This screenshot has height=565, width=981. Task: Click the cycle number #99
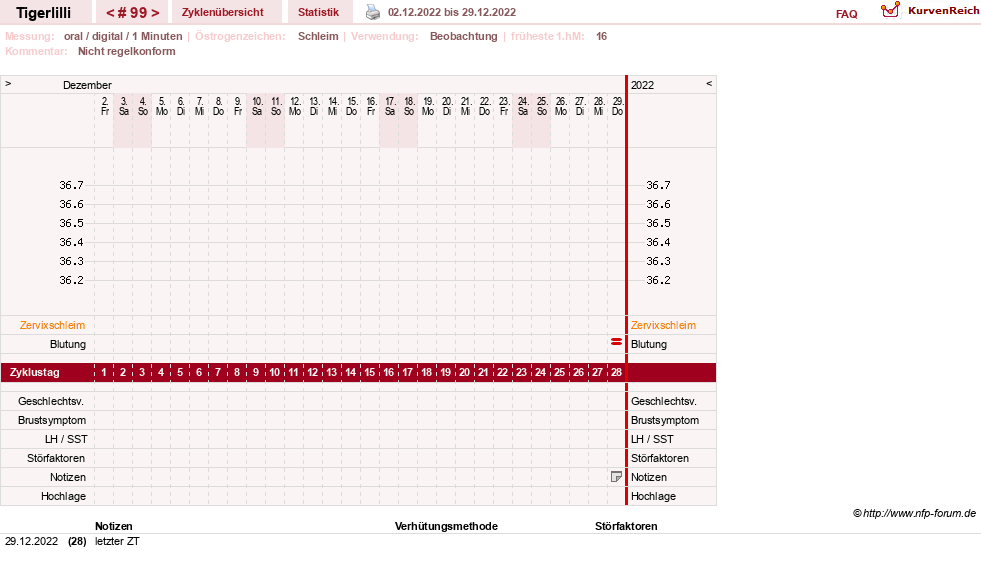[x=132, y=13]
